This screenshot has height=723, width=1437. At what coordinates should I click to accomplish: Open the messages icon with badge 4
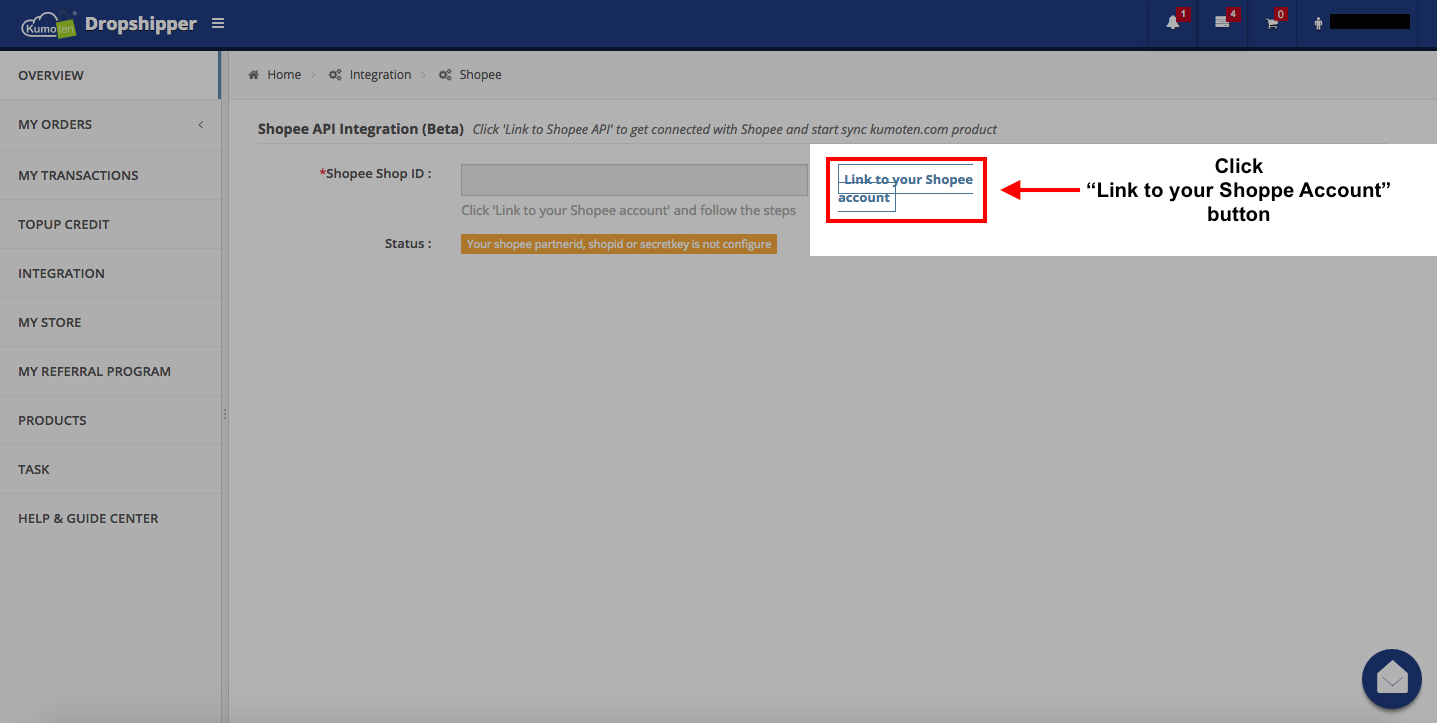click(1222, 23)
